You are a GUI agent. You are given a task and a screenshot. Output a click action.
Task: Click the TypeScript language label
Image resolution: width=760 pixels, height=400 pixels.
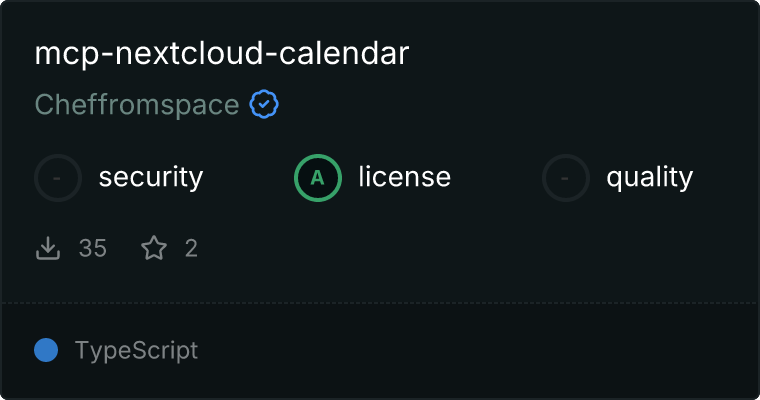point(136,351)
